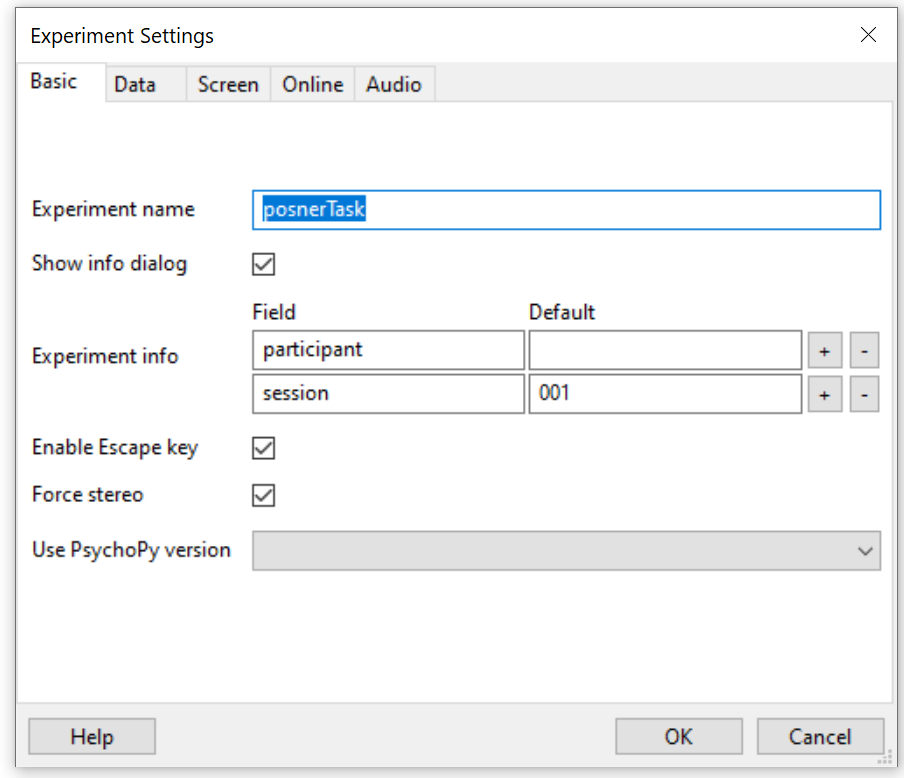Click the Experiment name text field
904x778 pixels.
[566, 210]
